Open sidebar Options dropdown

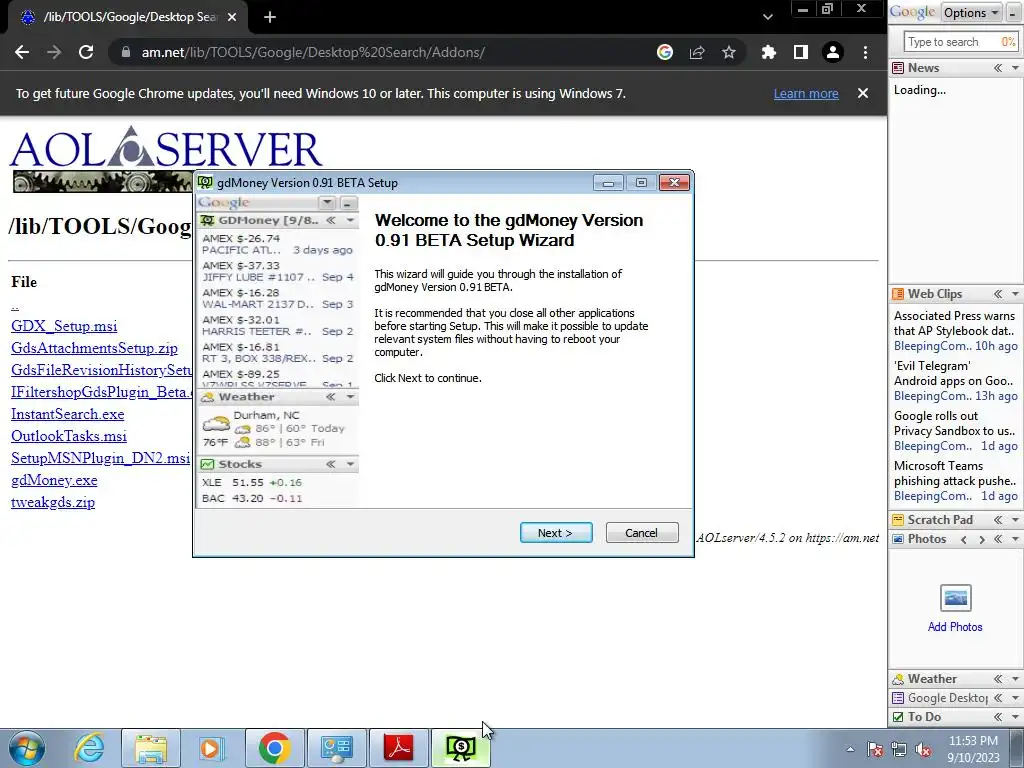pos(971,12)
